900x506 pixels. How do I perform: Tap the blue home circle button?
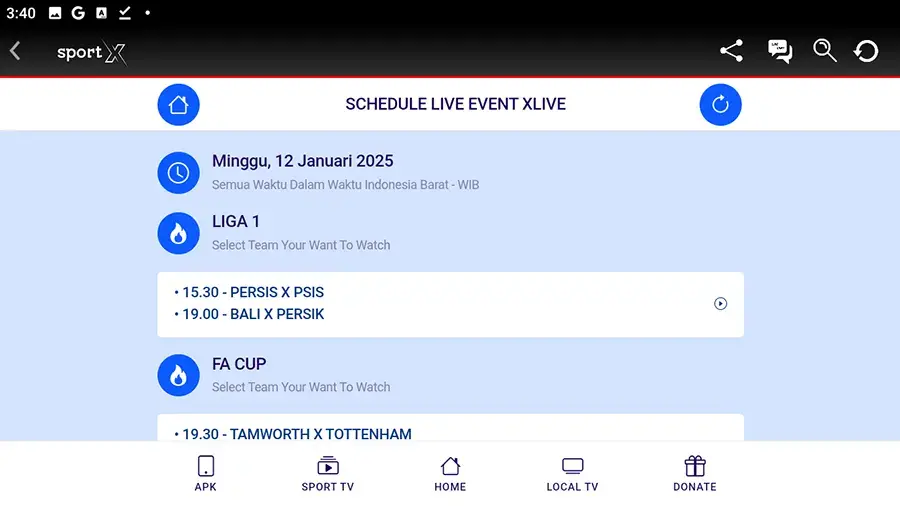[178, 104]
